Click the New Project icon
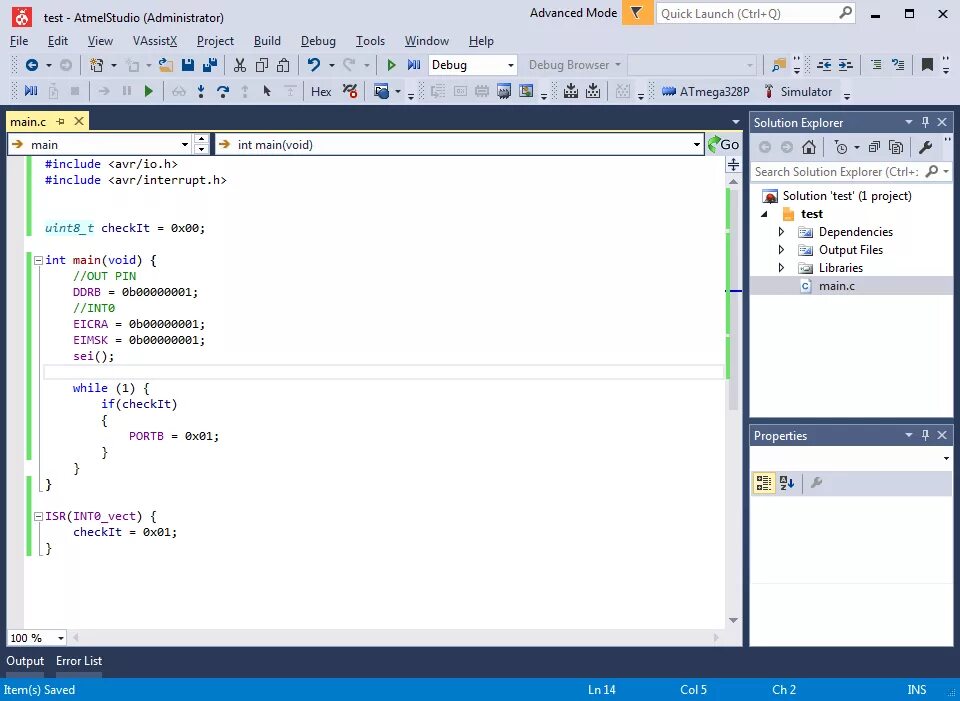Image resolution: width=960 pixels, height=701 pixels. (96, 65)
